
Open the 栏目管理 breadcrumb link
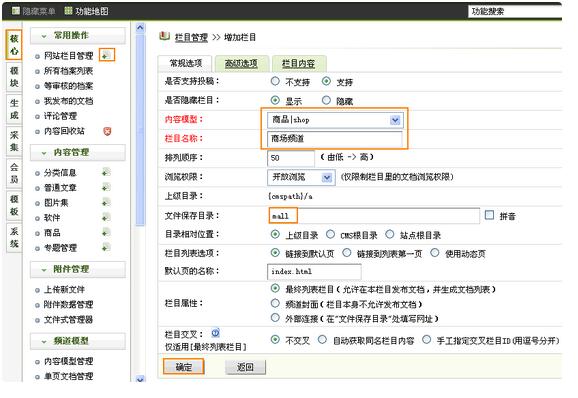coord(191,37)
